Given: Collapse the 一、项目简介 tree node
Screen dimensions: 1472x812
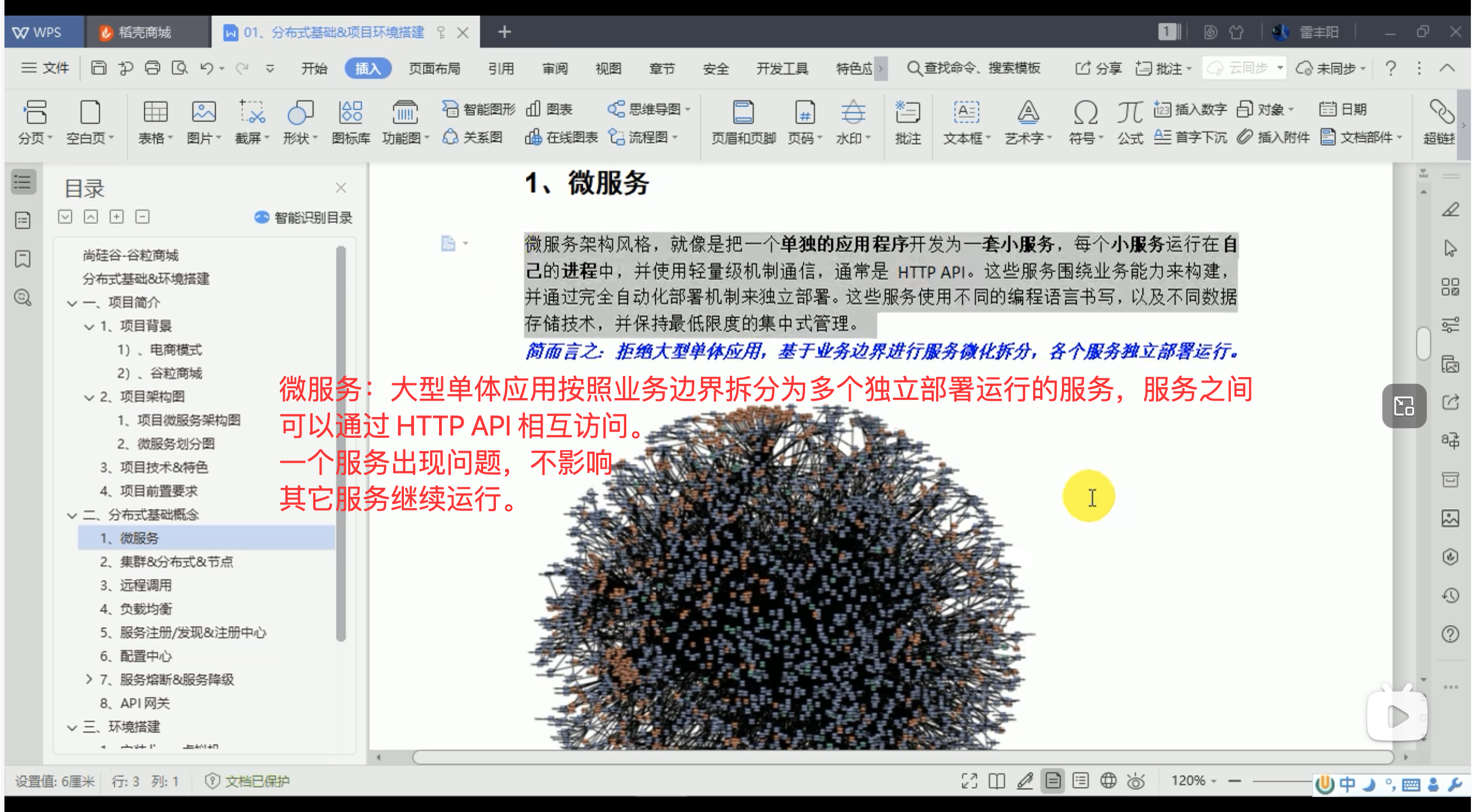Looking at the screenshot, I should point(72,302).
